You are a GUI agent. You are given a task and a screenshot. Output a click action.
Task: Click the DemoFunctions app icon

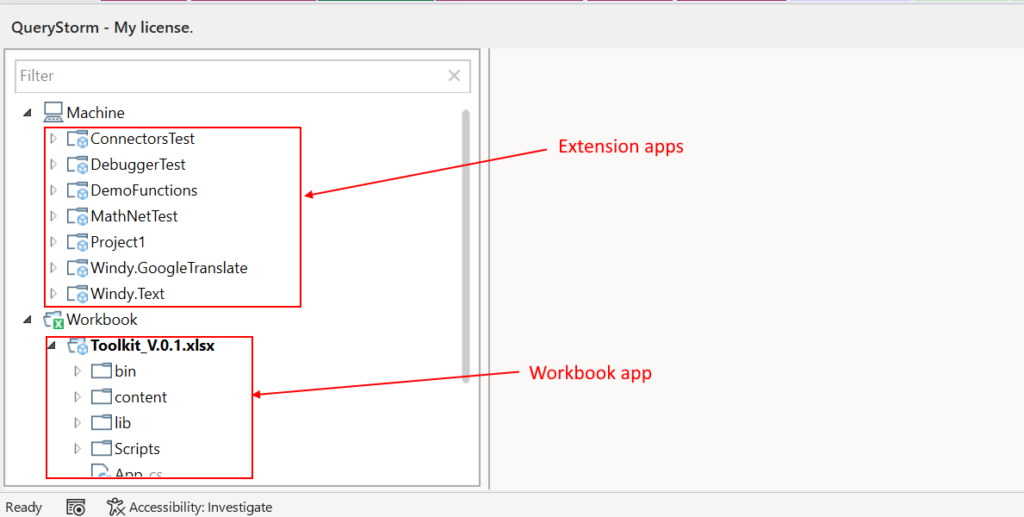click(78, 191)
